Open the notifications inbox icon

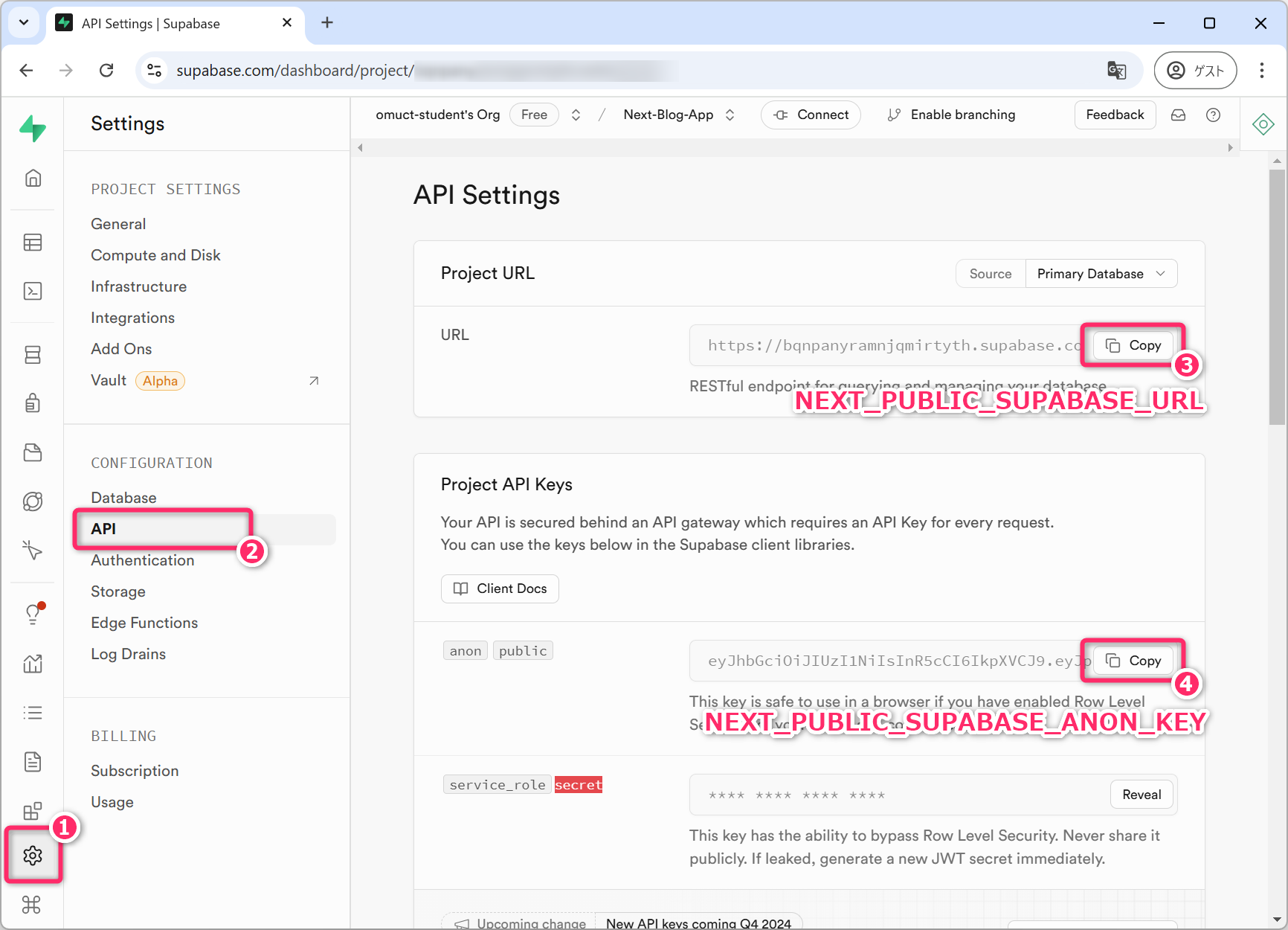1179,115
